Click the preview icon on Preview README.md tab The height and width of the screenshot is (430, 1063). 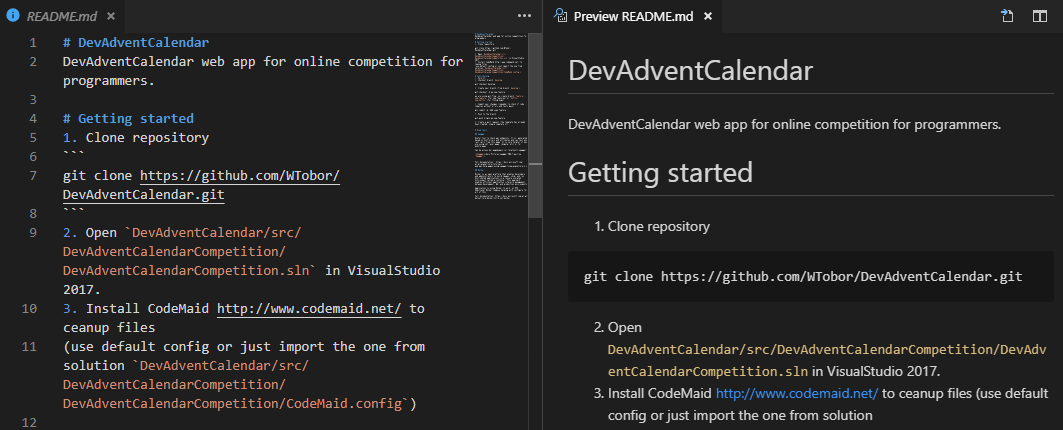561,16
